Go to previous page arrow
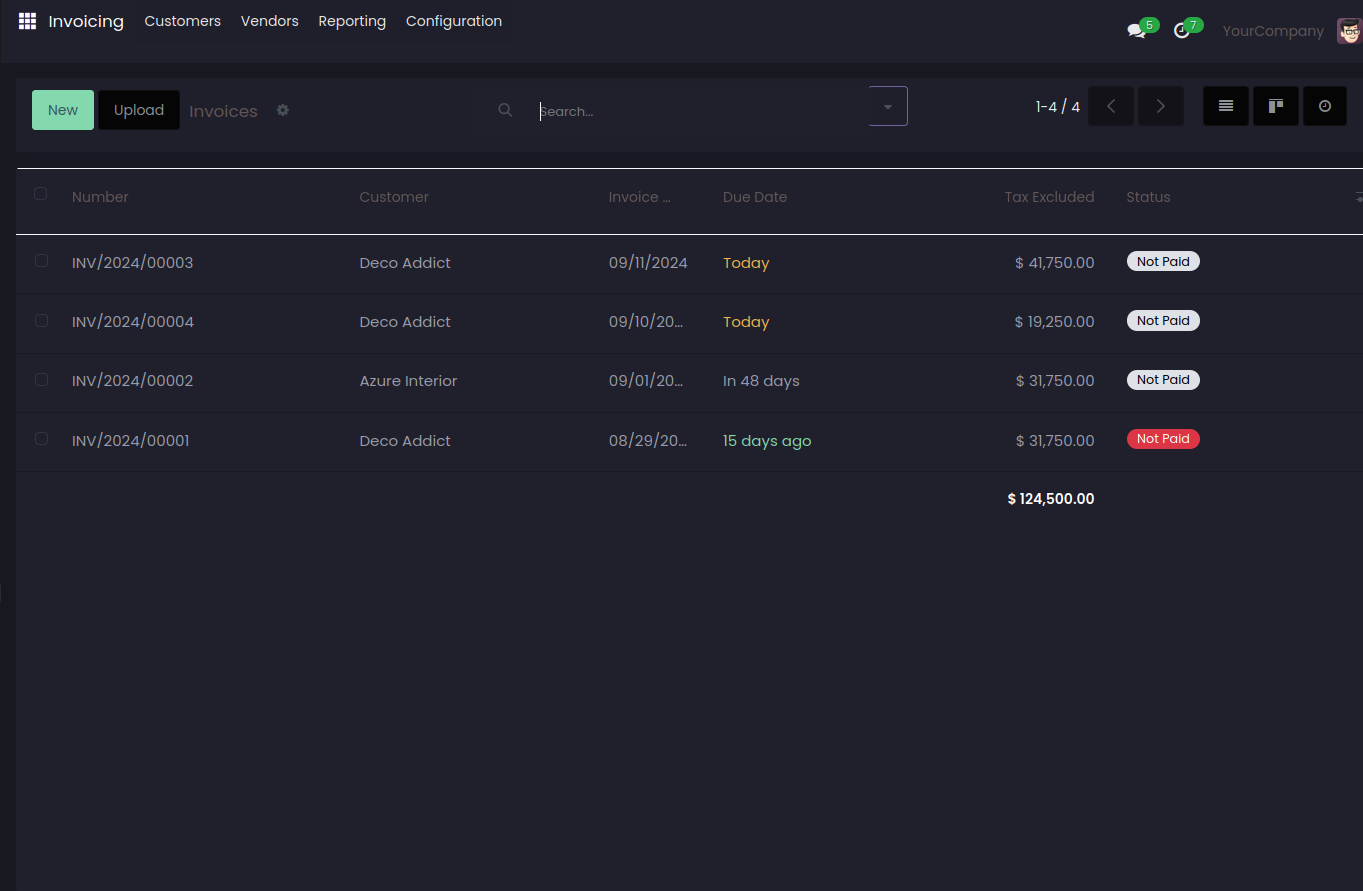Viewport: 1363px width, 891px height. pos(1111,106)
